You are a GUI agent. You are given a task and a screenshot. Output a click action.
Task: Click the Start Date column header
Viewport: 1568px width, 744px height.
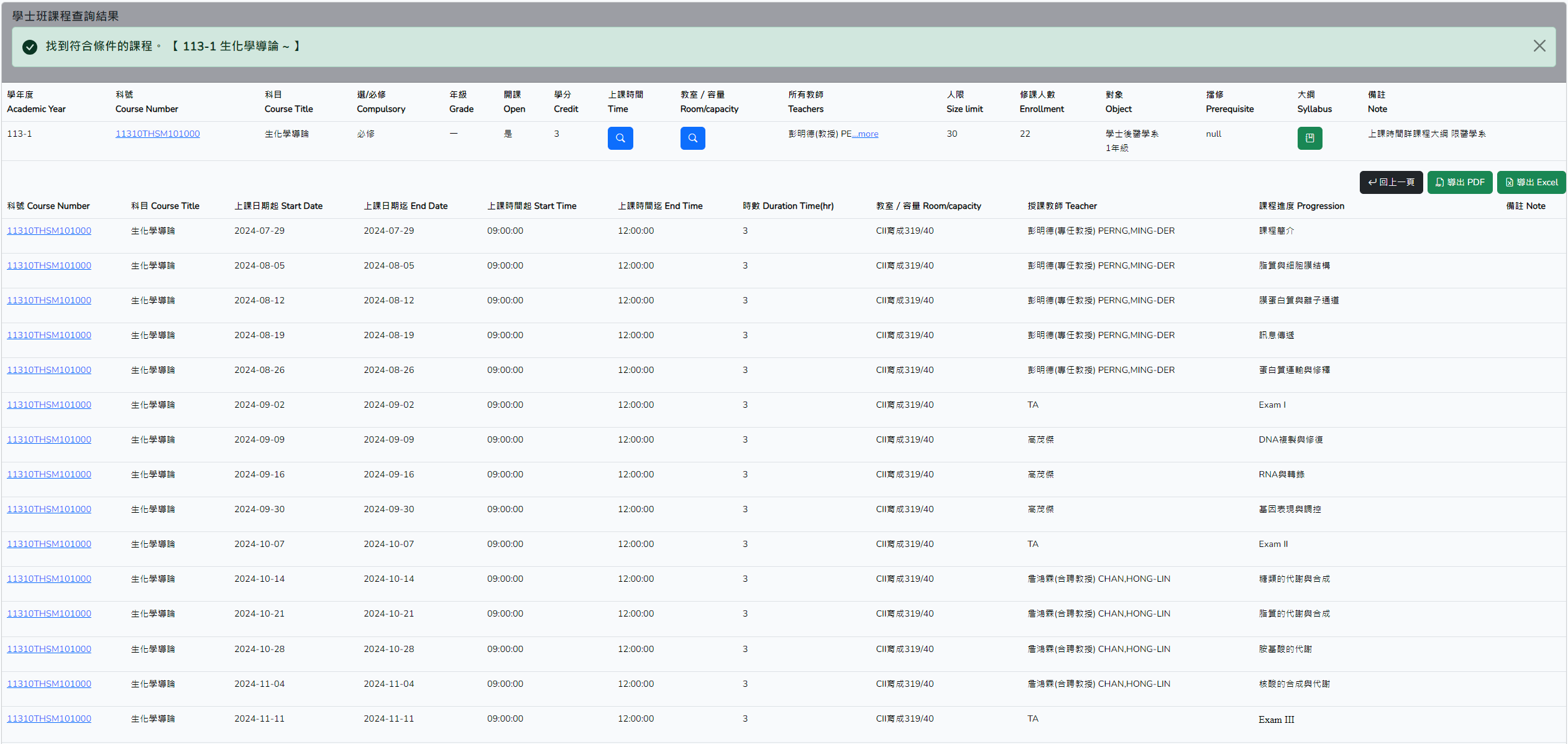(x=278, y=206)
